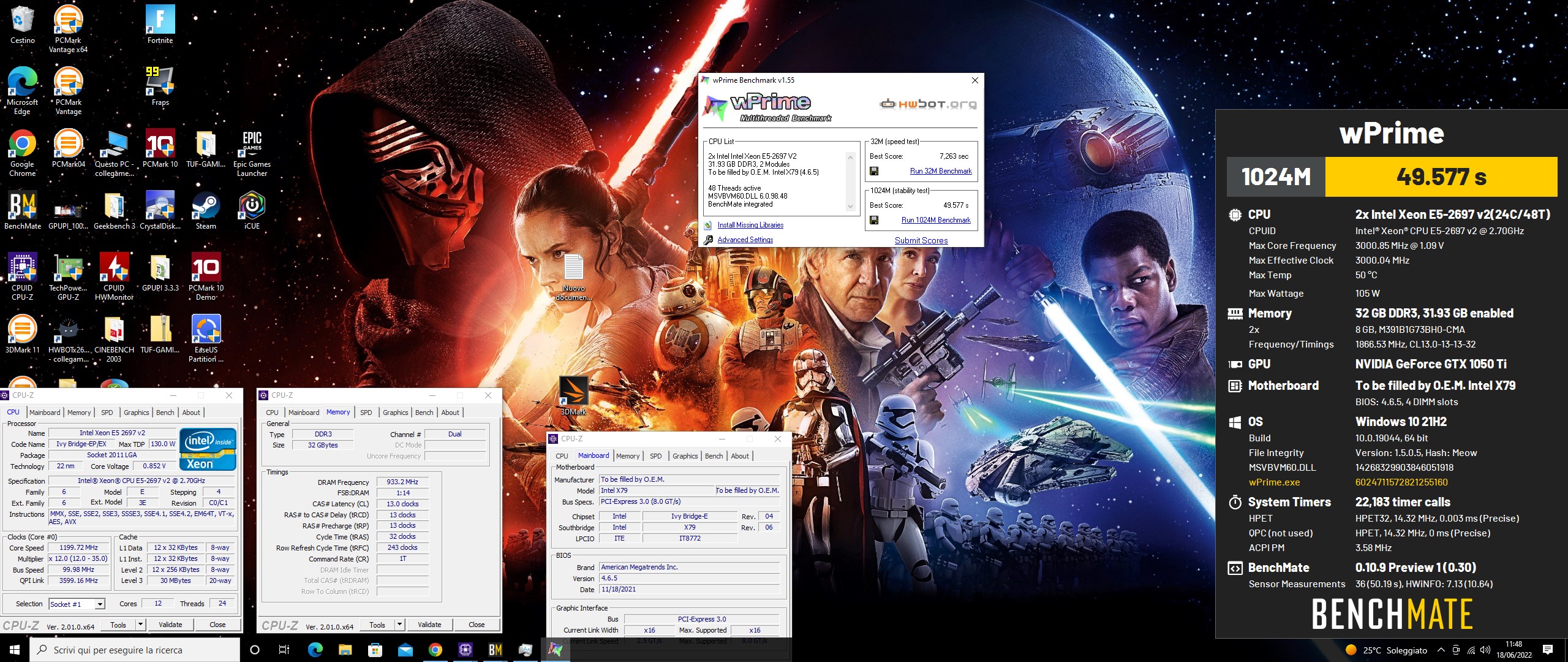Click Tools button in CPU-Z CPU window
Screen dimensions: 1568x662
118,625
